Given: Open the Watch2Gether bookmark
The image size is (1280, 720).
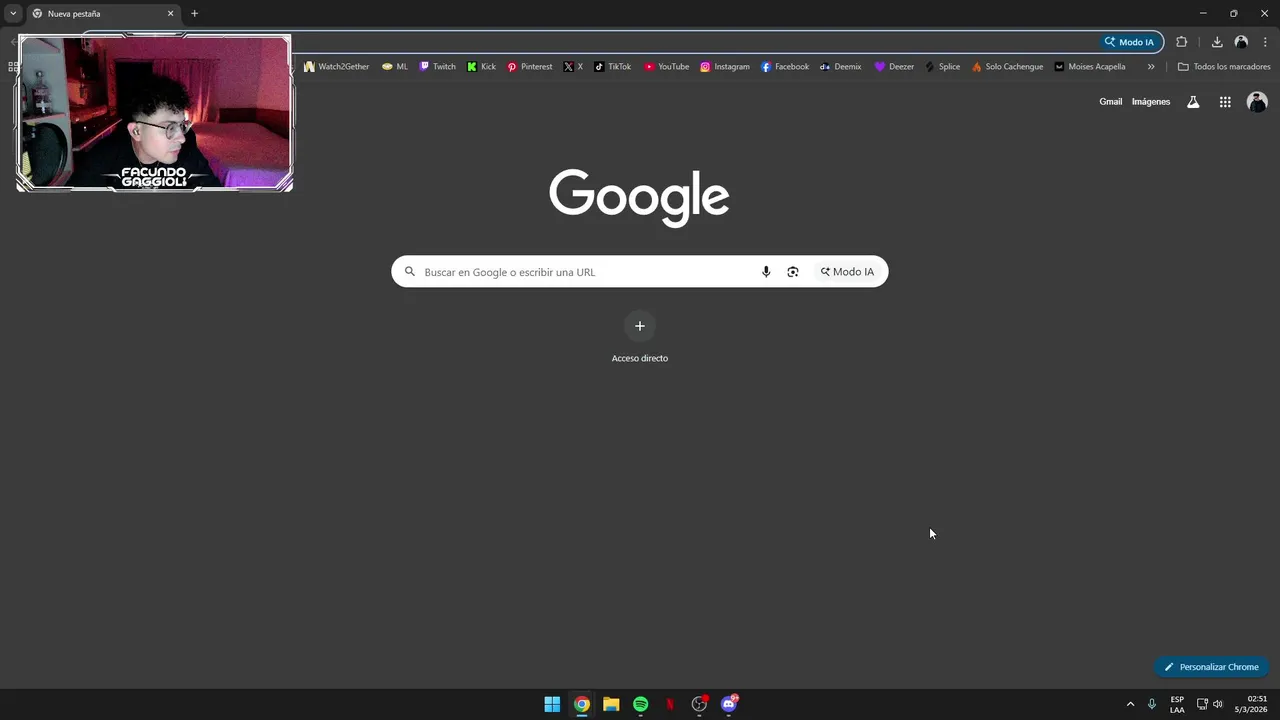Looking at the screenshot, I should point(337,67).
